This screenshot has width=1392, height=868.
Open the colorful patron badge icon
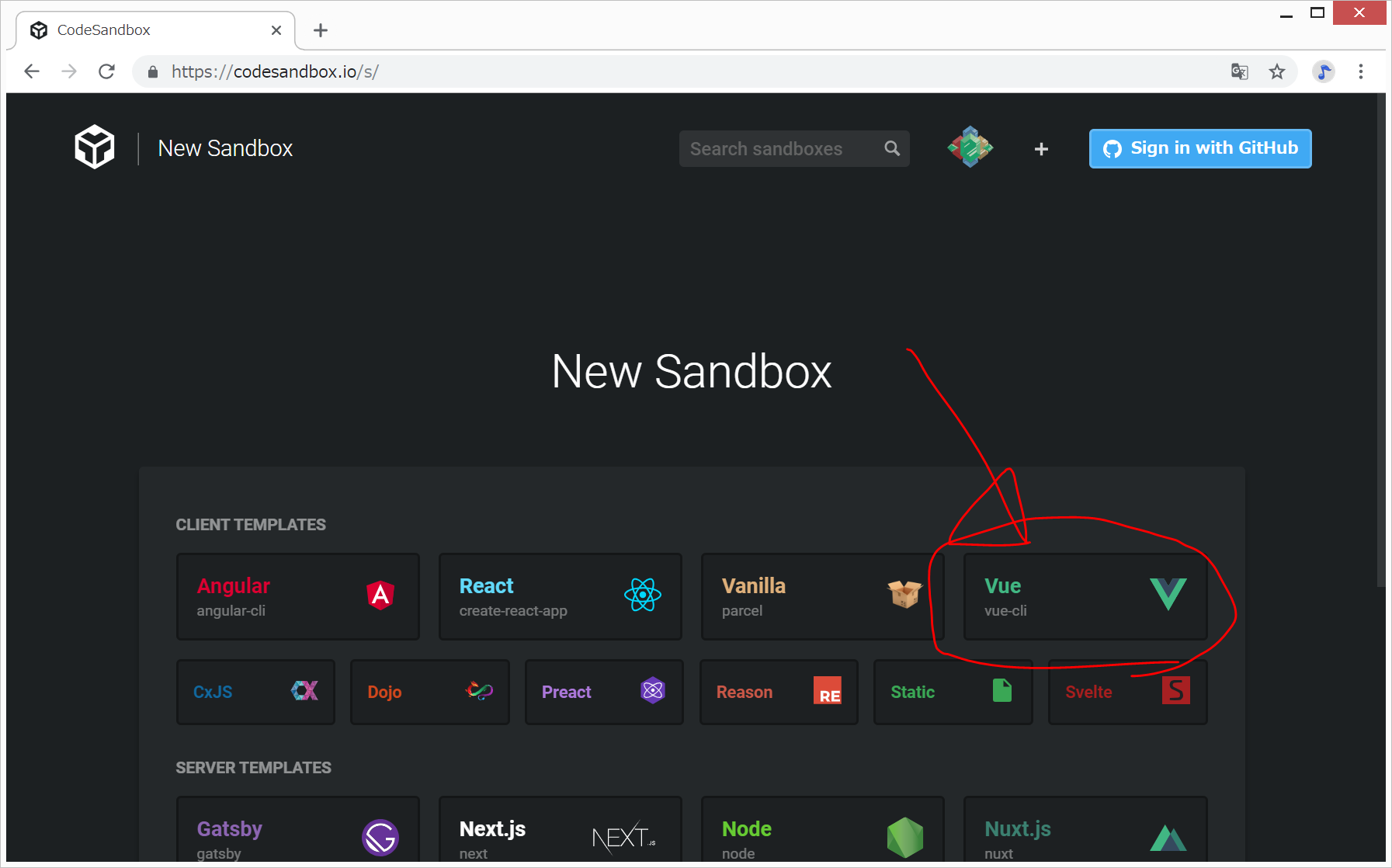pos(970,148)
